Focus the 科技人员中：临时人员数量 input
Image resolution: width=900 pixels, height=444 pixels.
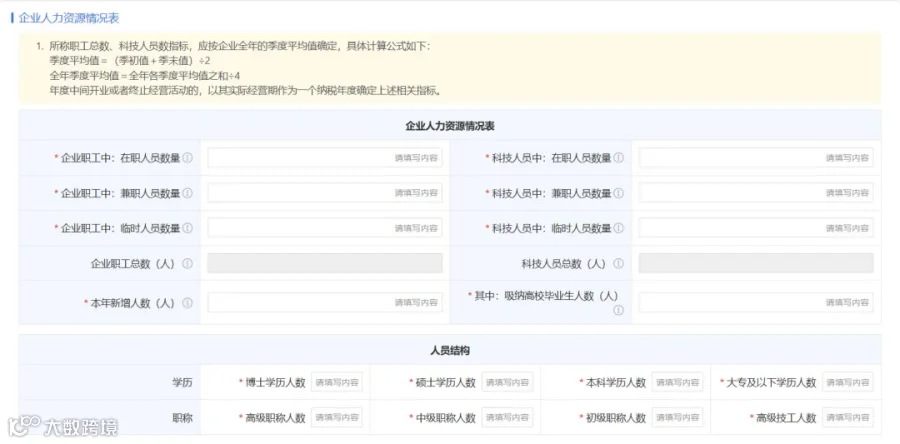click(x=756, y=228)
